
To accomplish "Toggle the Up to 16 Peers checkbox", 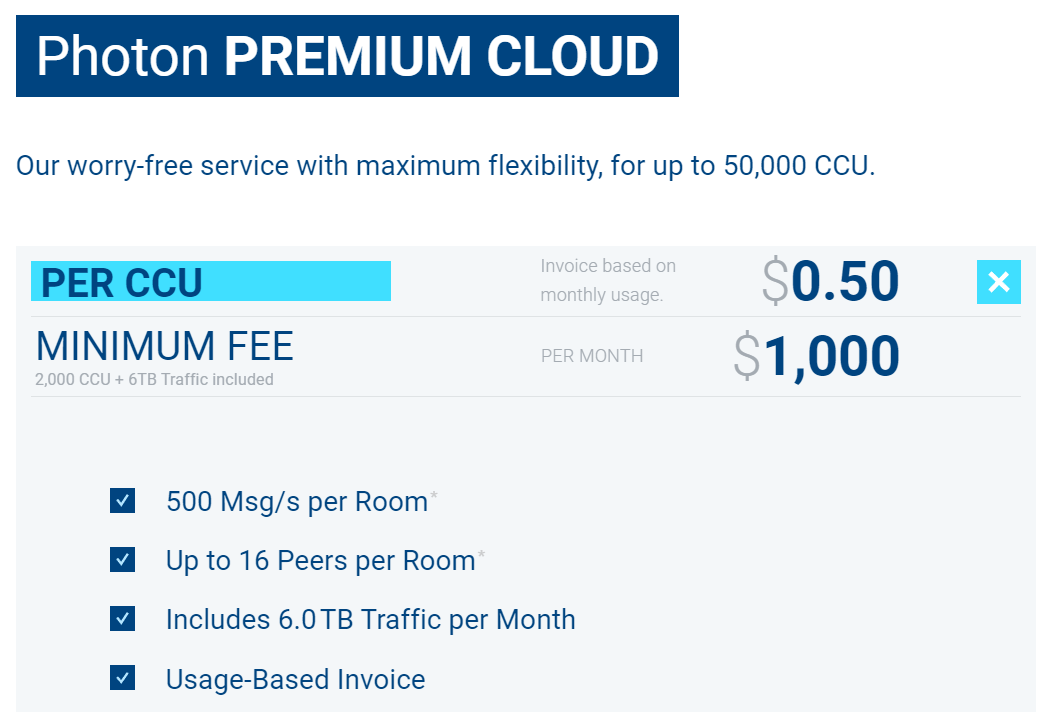I will point(122,560).
